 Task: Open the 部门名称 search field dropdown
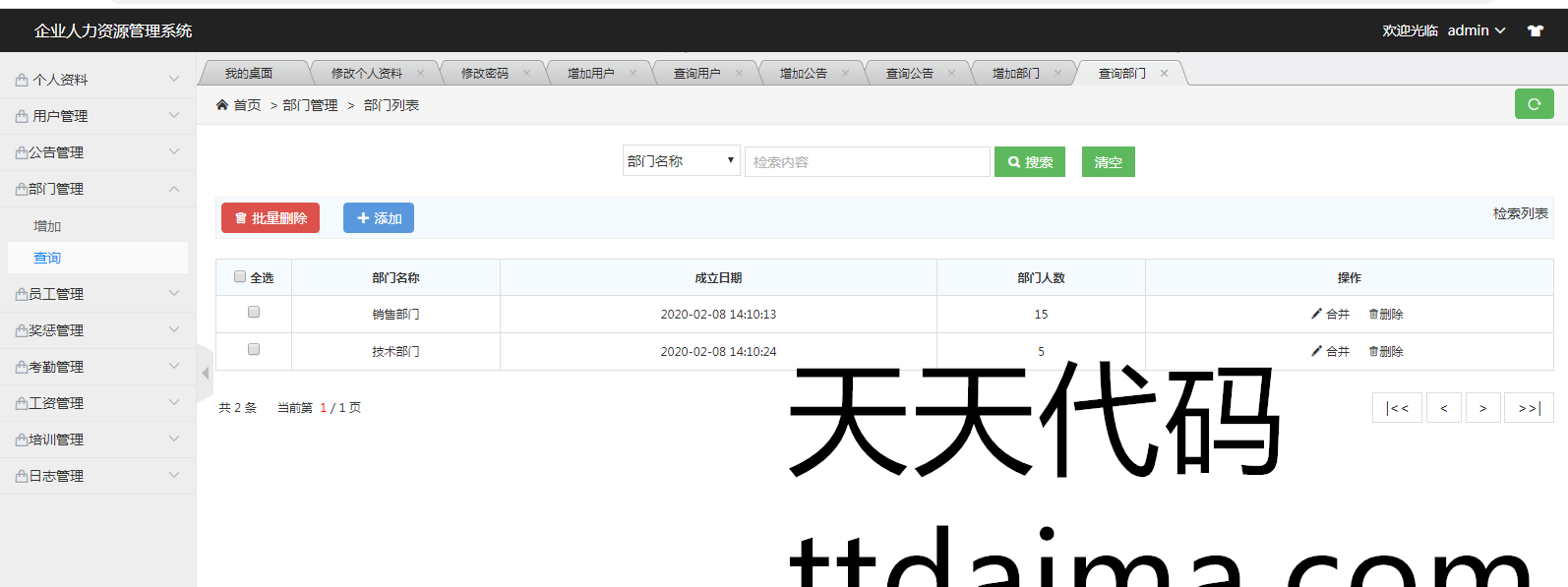pos(682,161)
